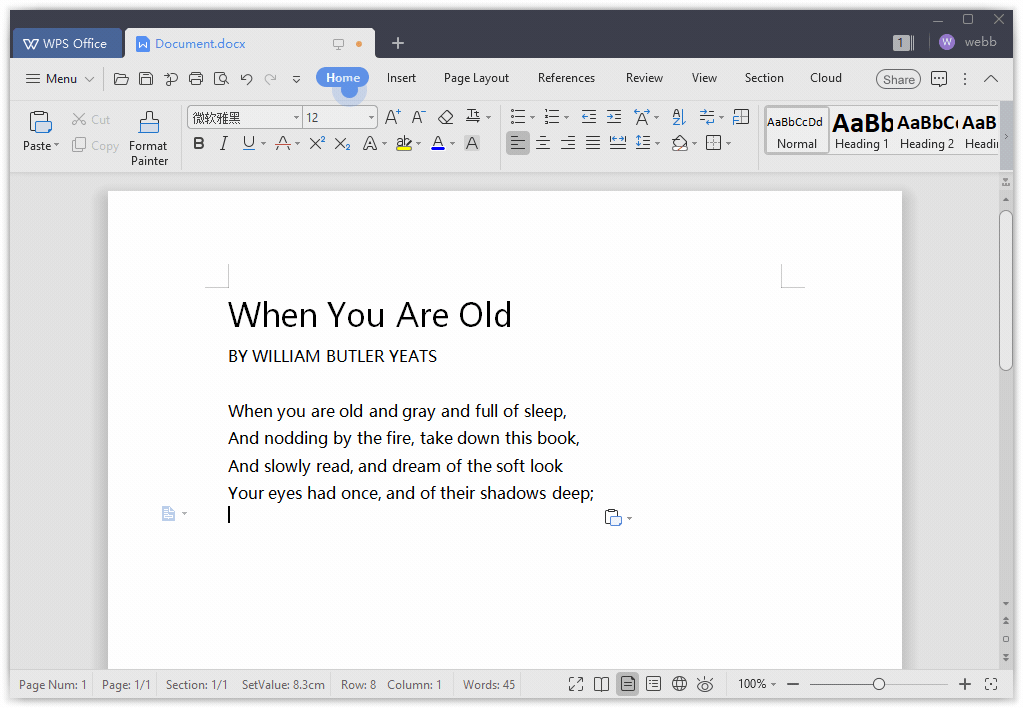The width and height of the screenshot is (1023, 708).
Task: Click the Increase Indent icon
Action: (614, 117)
